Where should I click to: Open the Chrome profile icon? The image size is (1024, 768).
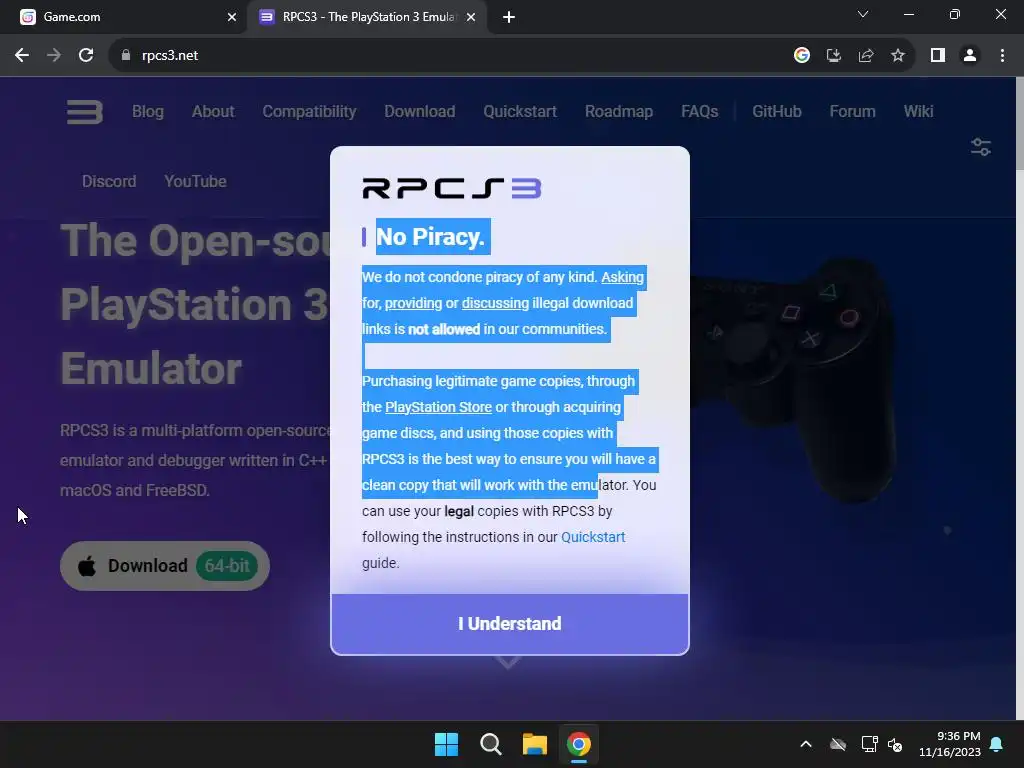pos(970,56)
